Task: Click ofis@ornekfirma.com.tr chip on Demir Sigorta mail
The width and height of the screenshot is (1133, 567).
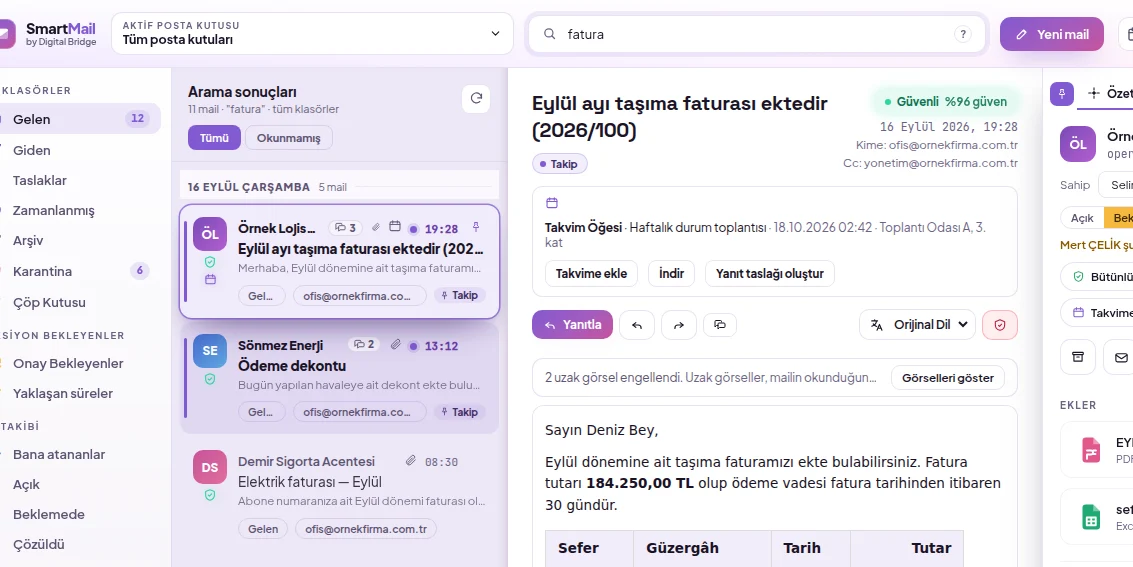Action: pyautogui.click(x=366, y=529)
